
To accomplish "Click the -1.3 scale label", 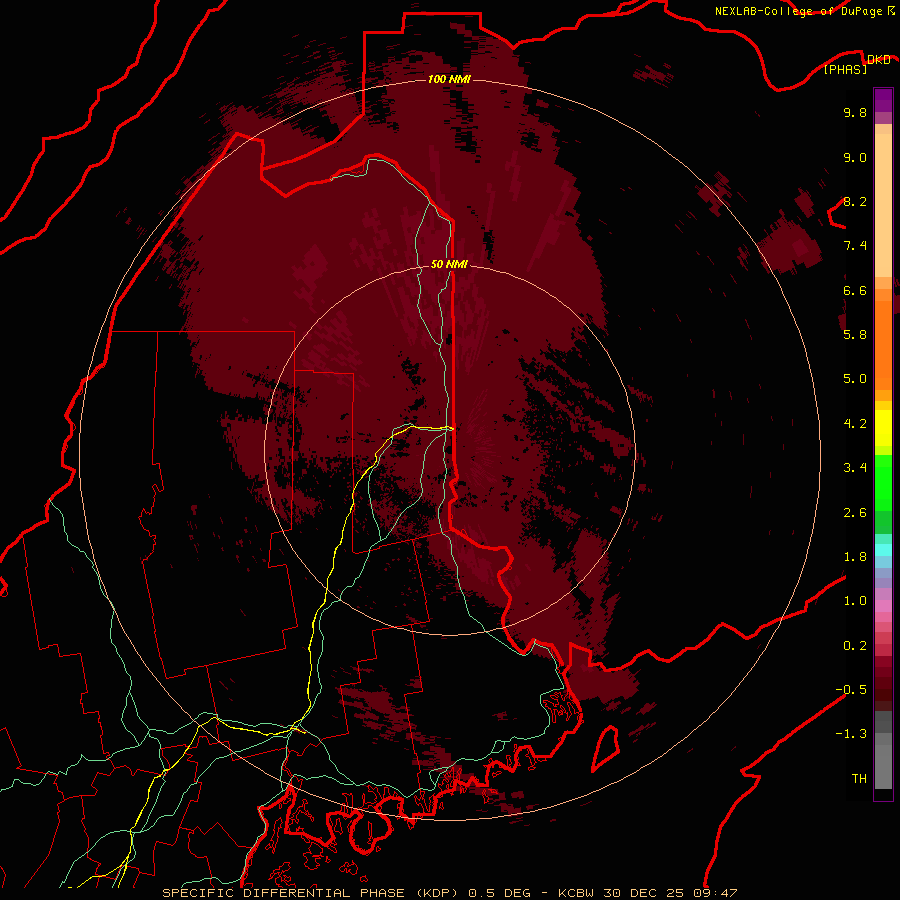I will (x=851, y=734).
